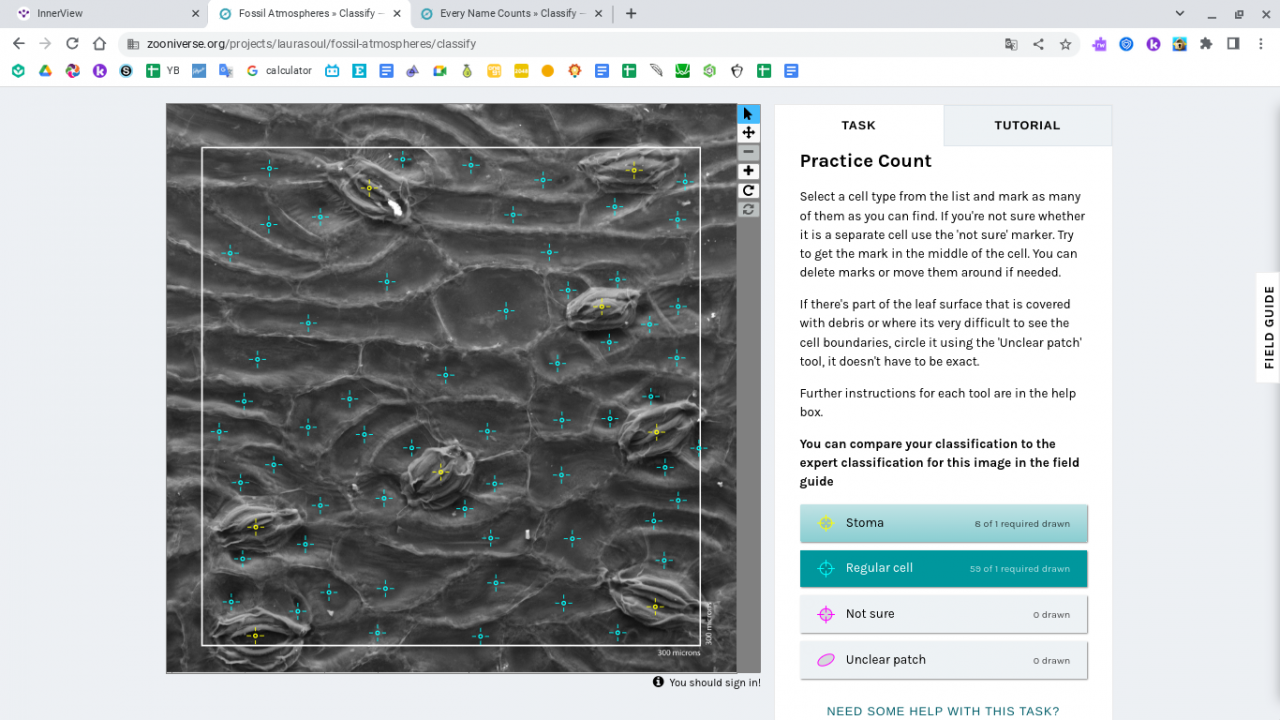Open the Google Drive bookmark
Screen dimensions: 1280x720
pos(45,71)
